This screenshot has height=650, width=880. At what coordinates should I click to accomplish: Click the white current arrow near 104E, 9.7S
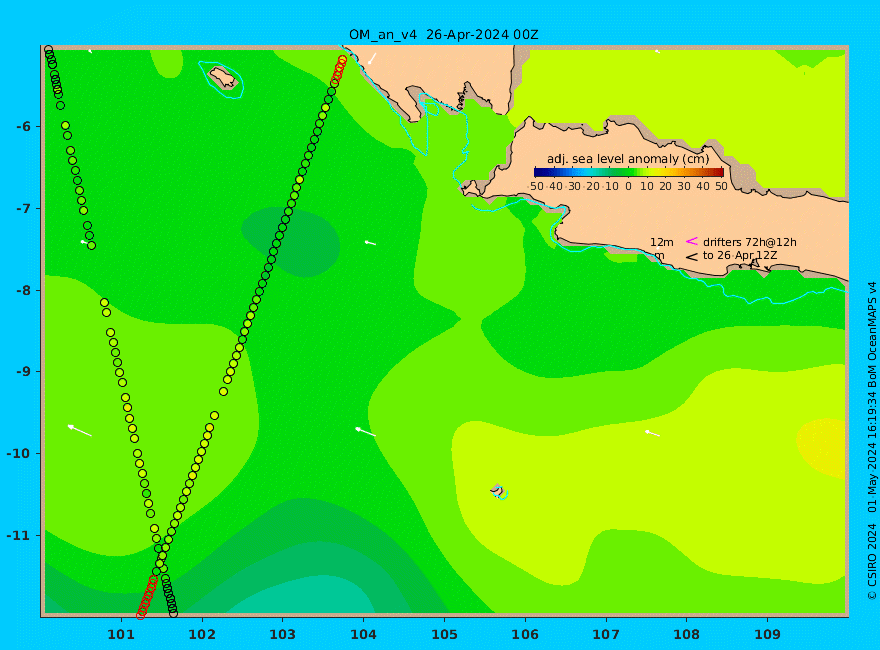coord(365,432)
